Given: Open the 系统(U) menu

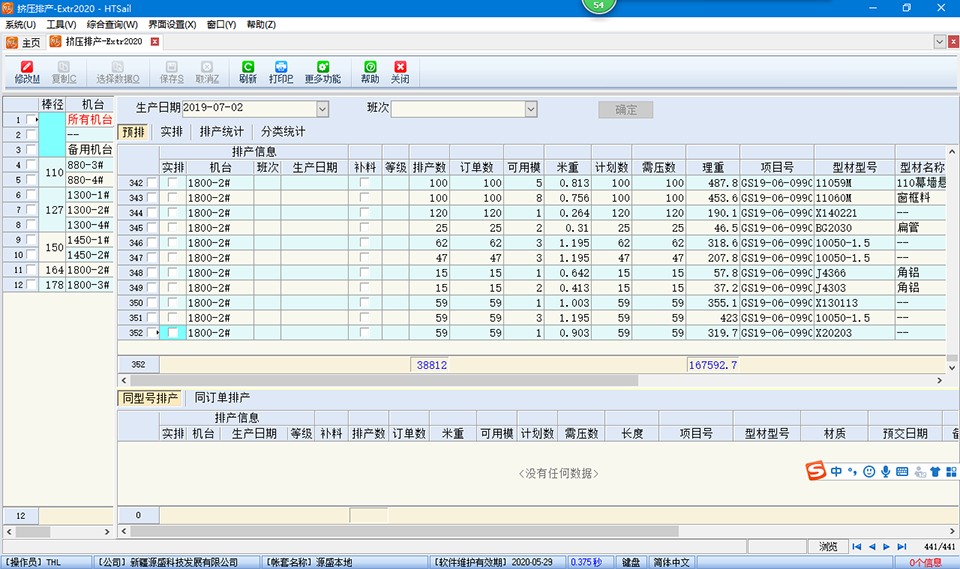Looking at the screenshot, I should coord(20,24).
